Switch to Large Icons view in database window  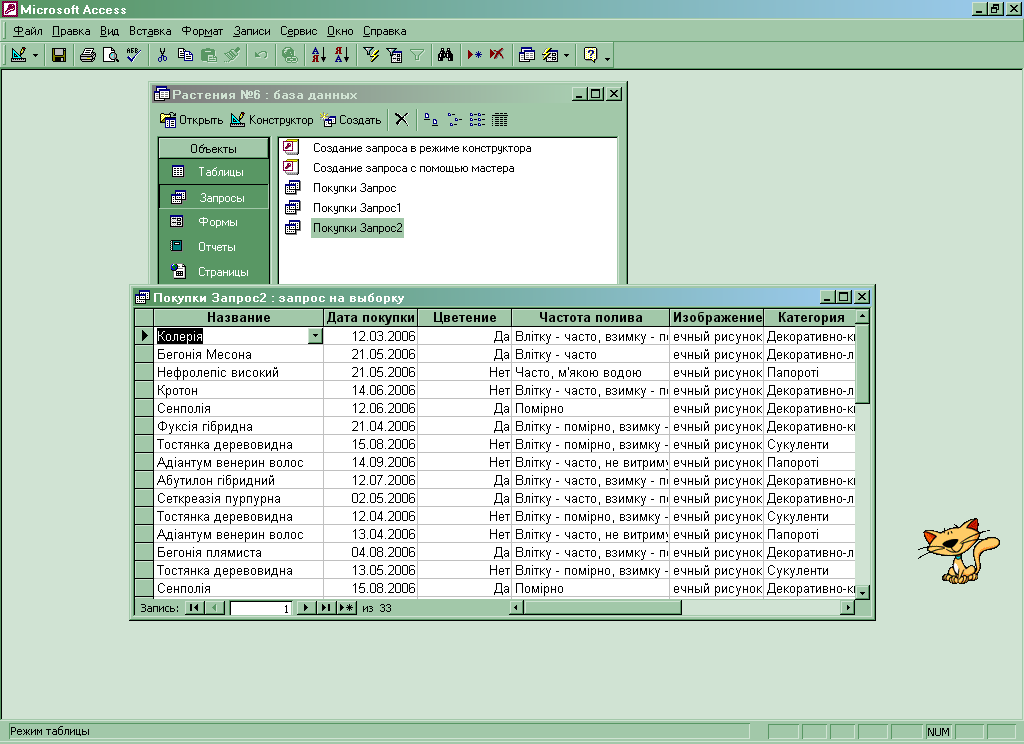[430, 119]
